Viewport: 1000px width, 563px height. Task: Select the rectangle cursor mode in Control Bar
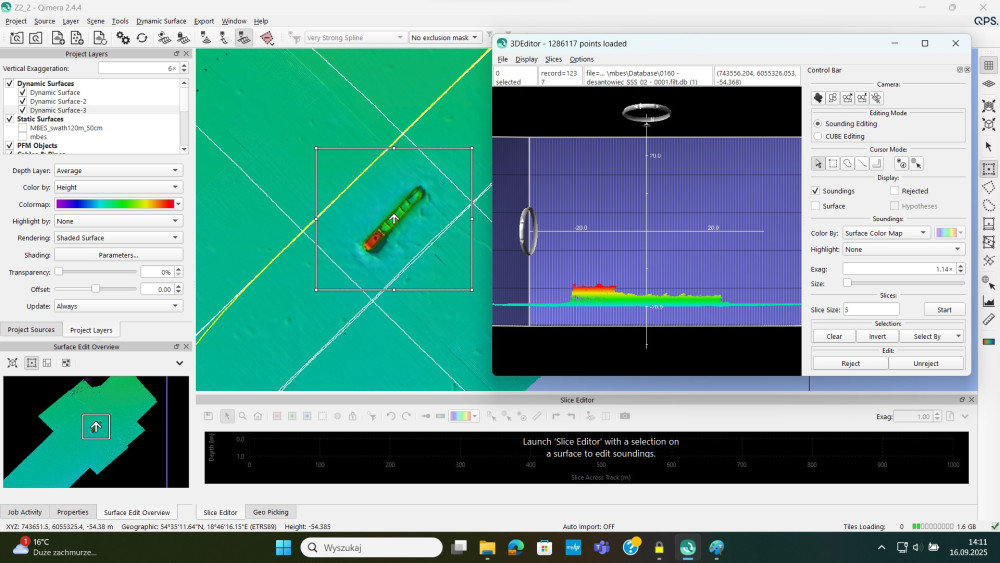[832, 163]
